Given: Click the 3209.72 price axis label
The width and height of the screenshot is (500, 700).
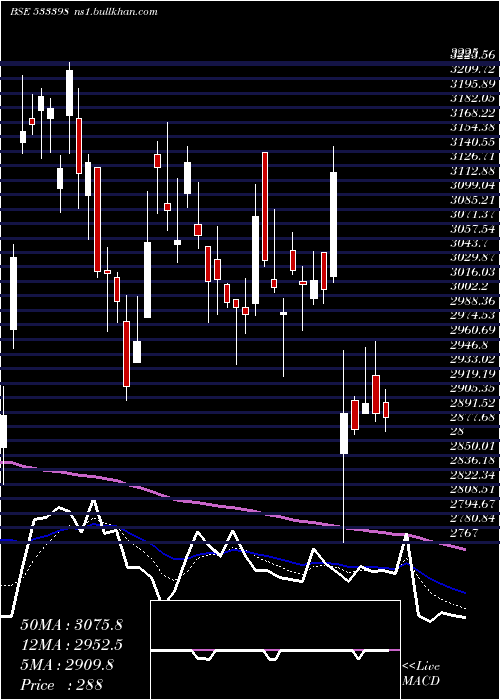Looking at the screenshot, I should point(472,70).
